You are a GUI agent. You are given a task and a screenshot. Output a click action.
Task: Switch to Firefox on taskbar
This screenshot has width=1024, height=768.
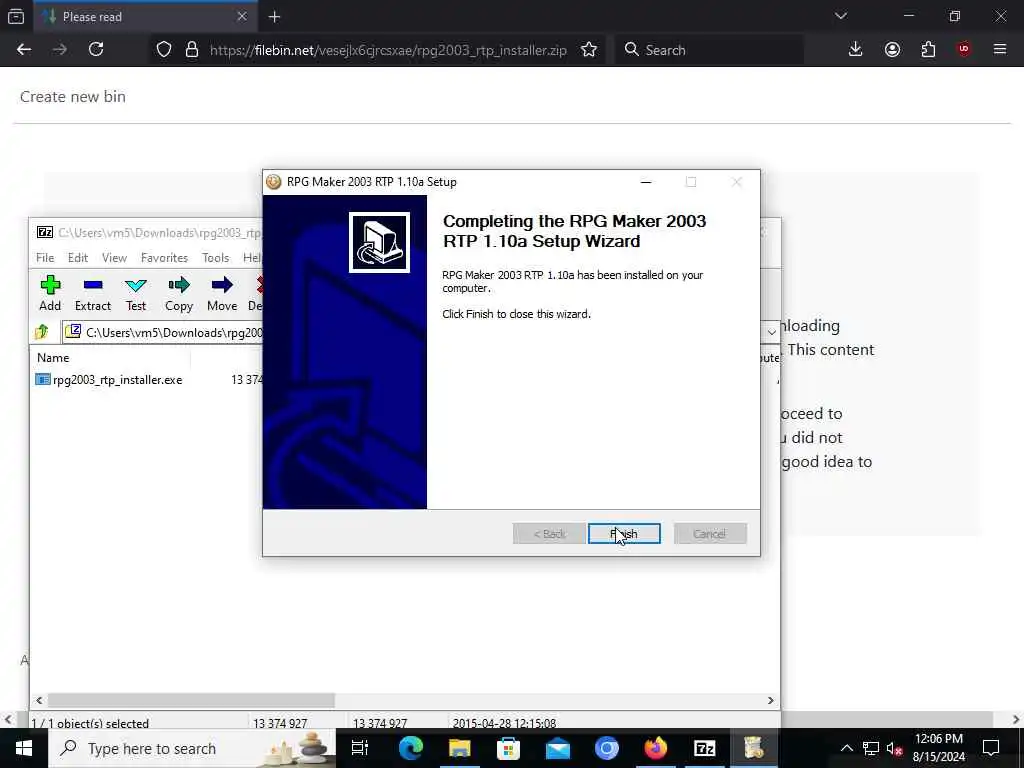pos(656,748)
